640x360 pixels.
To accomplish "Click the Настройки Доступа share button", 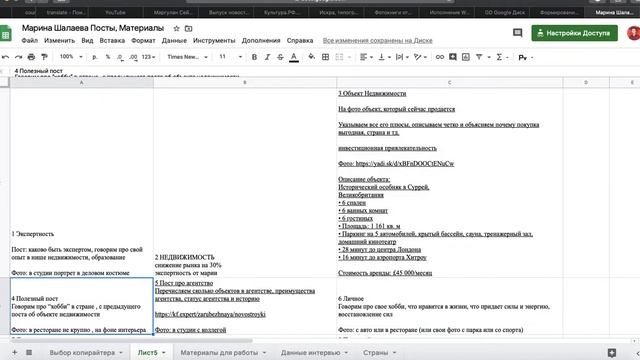I will 574,33.
